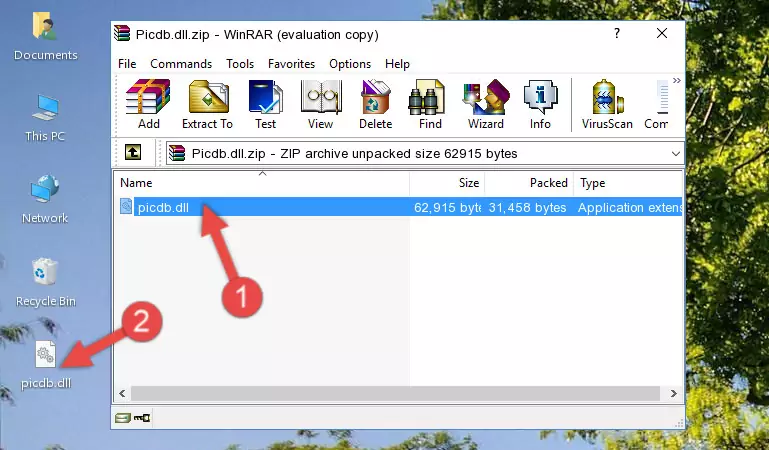The width and height of the screenshot is (769, 450).
Task: Open the Options menu
Action: pyautogui.click(x=350, y=64)
